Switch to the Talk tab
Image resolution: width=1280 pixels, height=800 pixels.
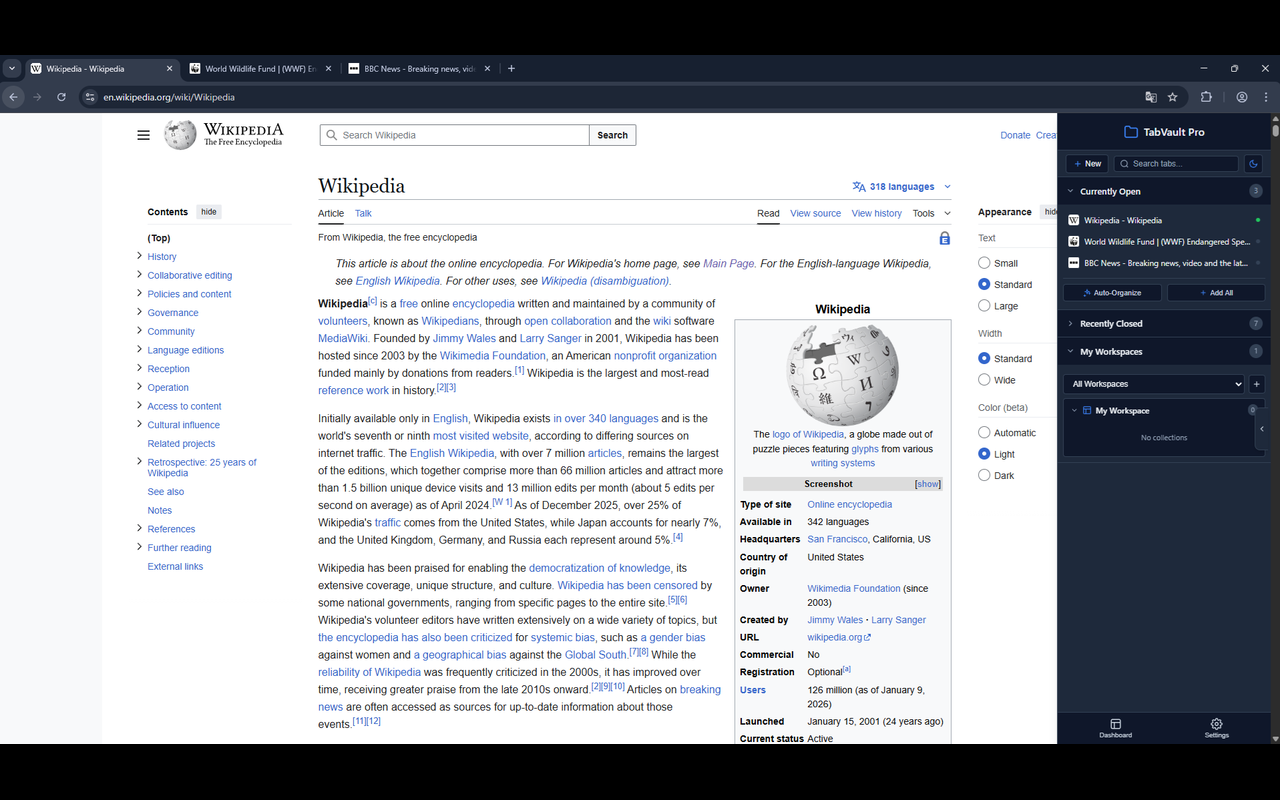point(362,213)
